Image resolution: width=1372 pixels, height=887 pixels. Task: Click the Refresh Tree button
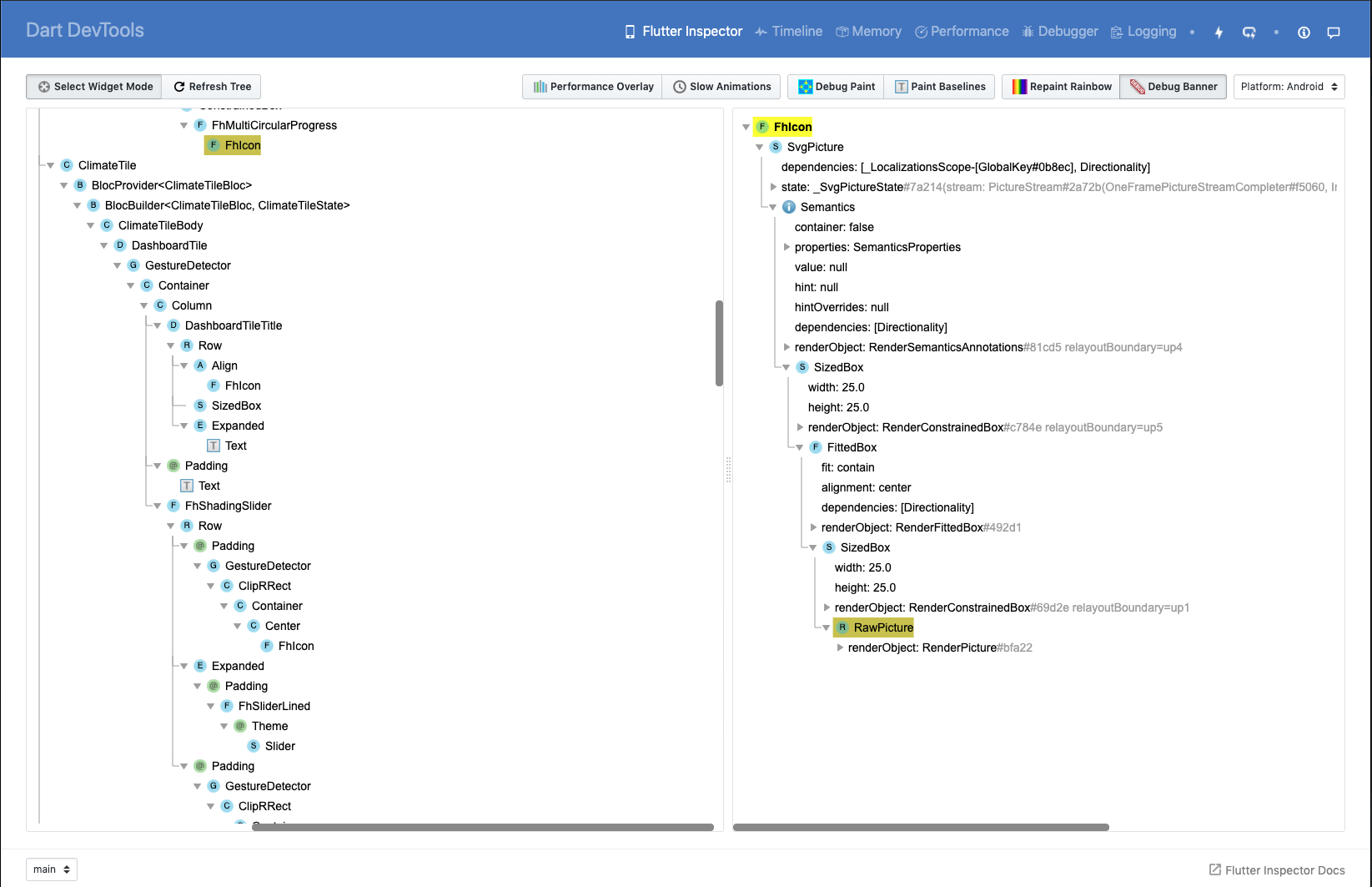pyautogui.click(x=212, y=87)
